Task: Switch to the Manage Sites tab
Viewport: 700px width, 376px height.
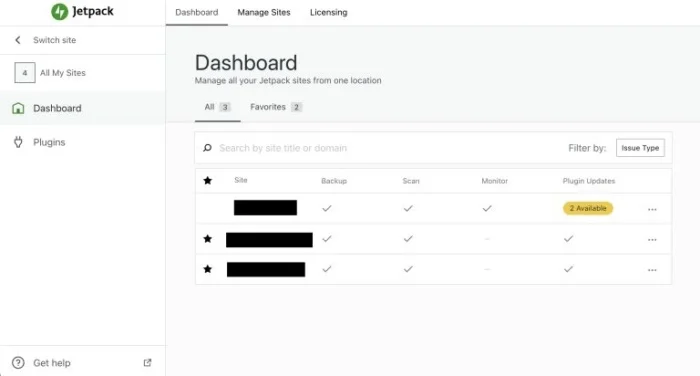Action: pyautogui.click(x=264, y=13)
